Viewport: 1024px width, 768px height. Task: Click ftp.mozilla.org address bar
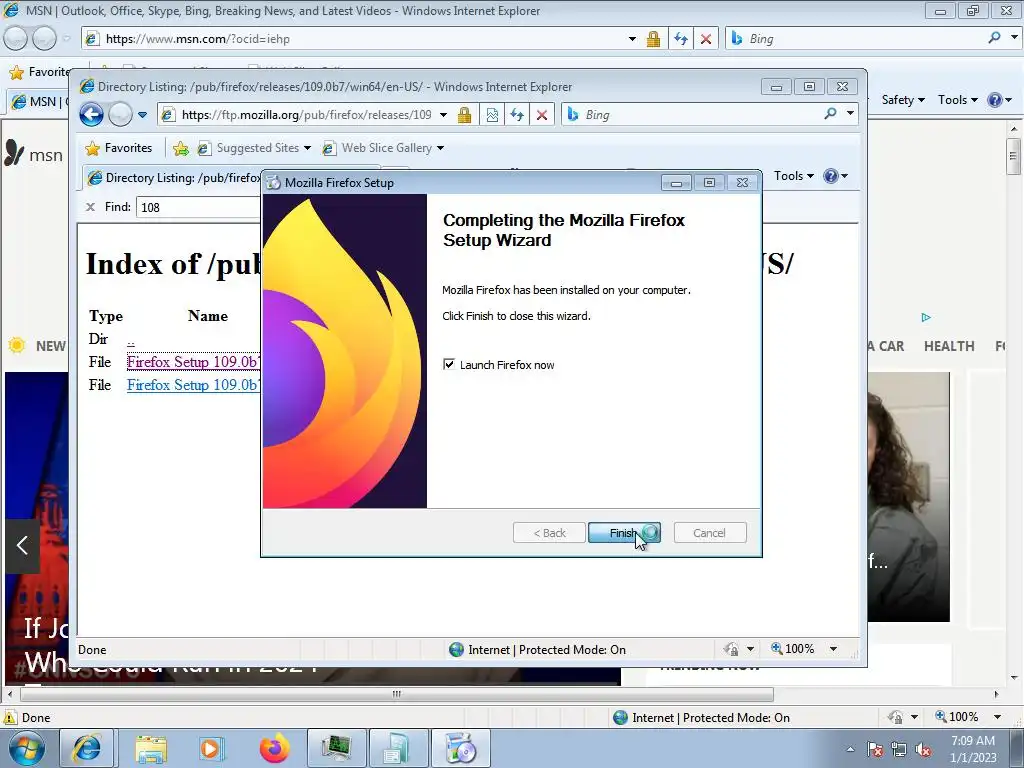pyautogui.click(x=306, y=115)
